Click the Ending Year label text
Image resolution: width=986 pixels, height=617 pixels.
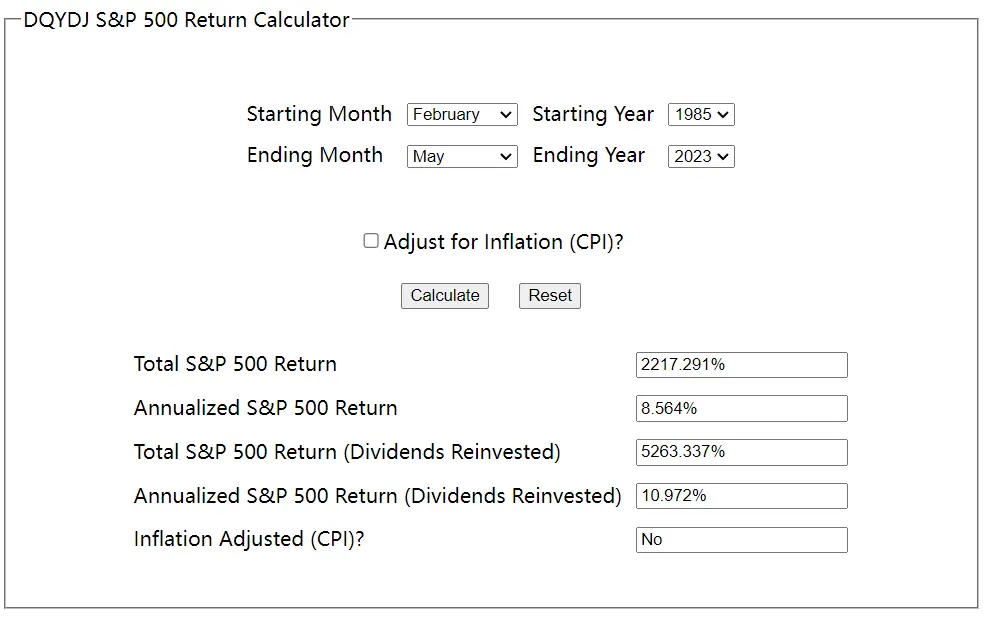coord(589,155)
